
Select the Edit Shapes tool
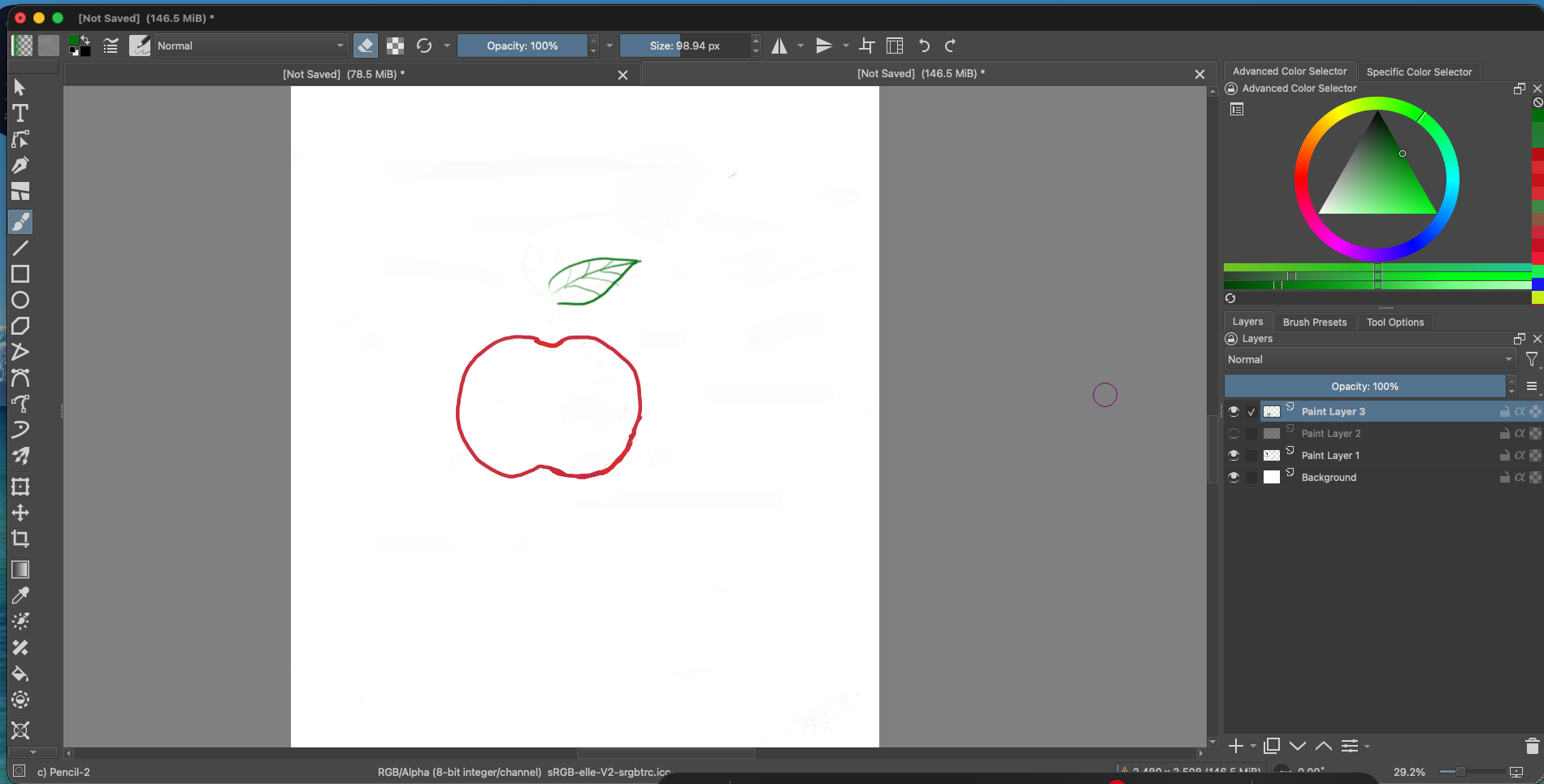pyautogui.click(x=20, y=140)
